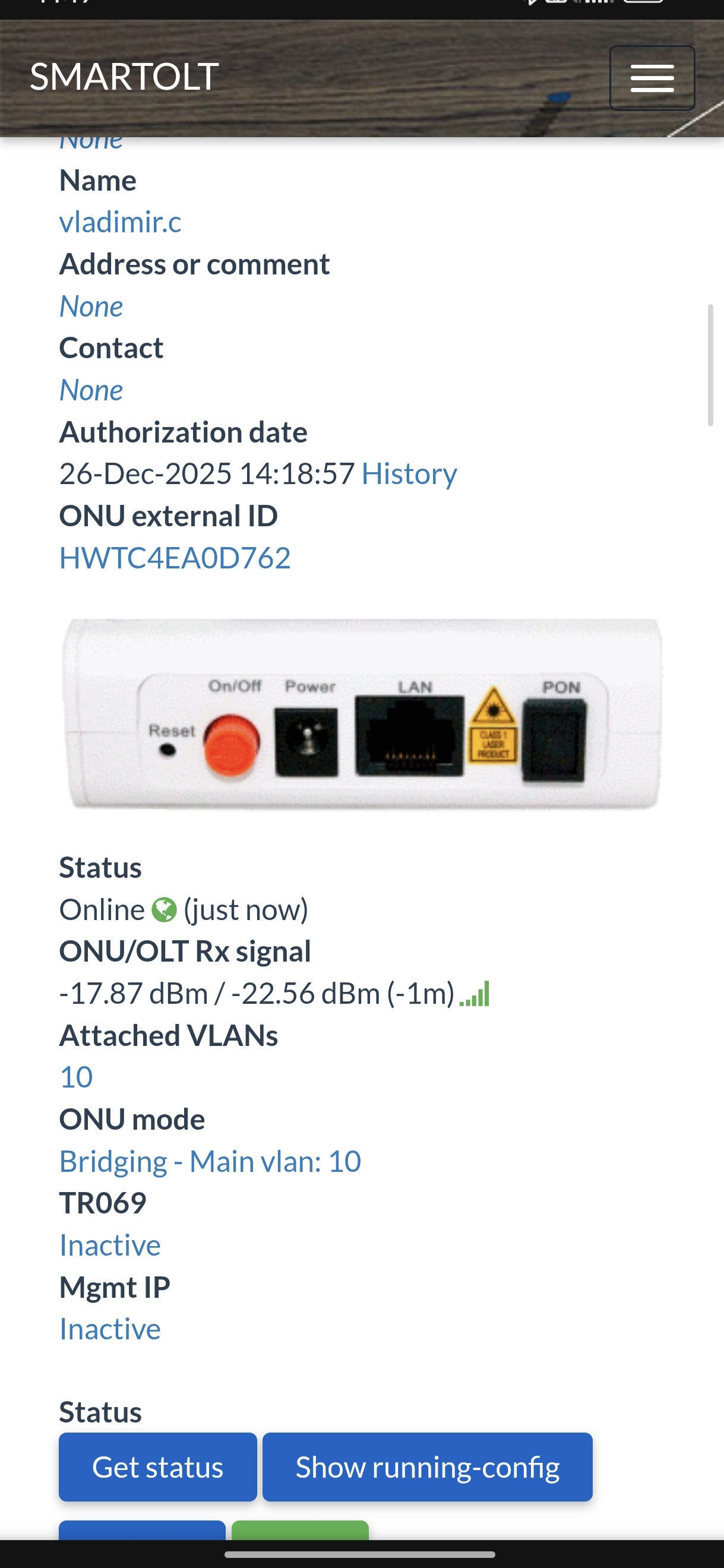
Task: Click the green signal strength bars icon
Action: pyautogui.click(x=475, y=994)
